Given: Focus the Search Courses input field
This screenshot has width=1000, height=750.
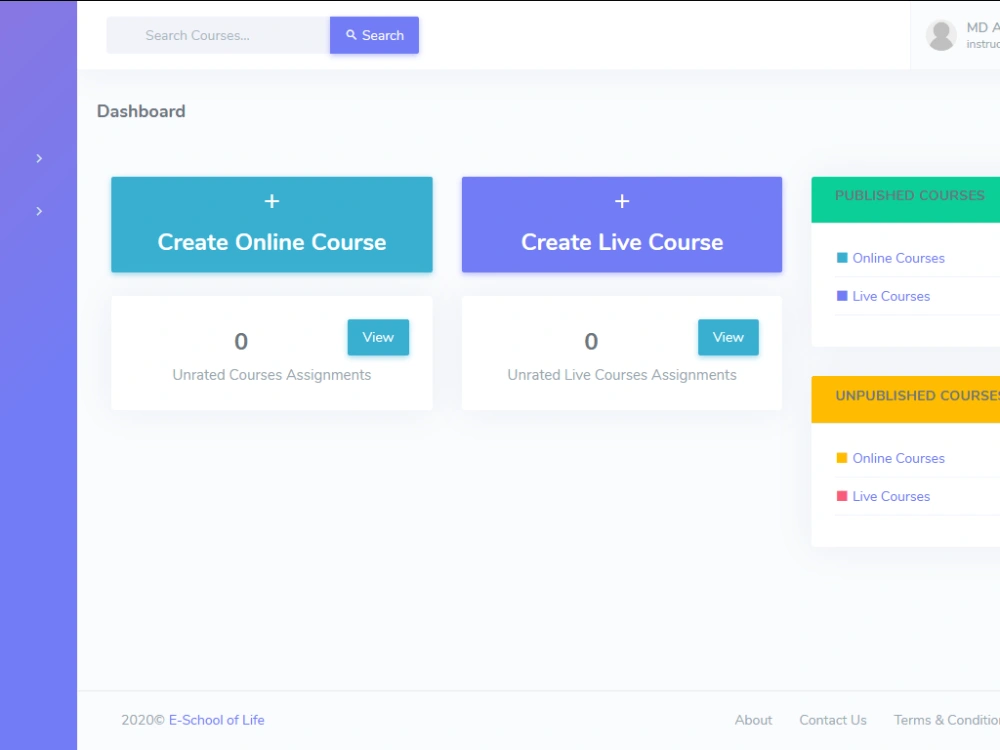Looking at the screenshot, I should (218, 35).
